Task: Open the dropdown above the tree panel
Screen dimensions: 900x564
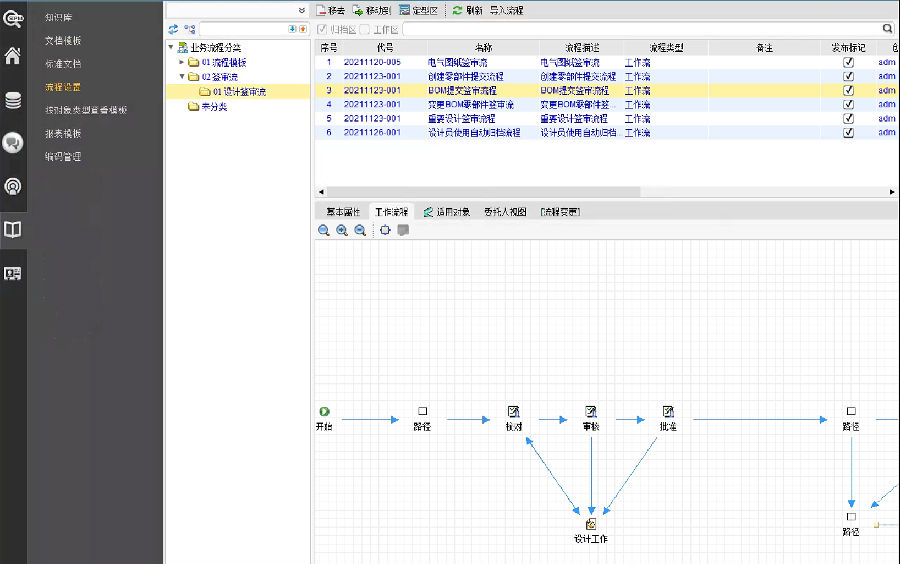Action: (302, 10)
